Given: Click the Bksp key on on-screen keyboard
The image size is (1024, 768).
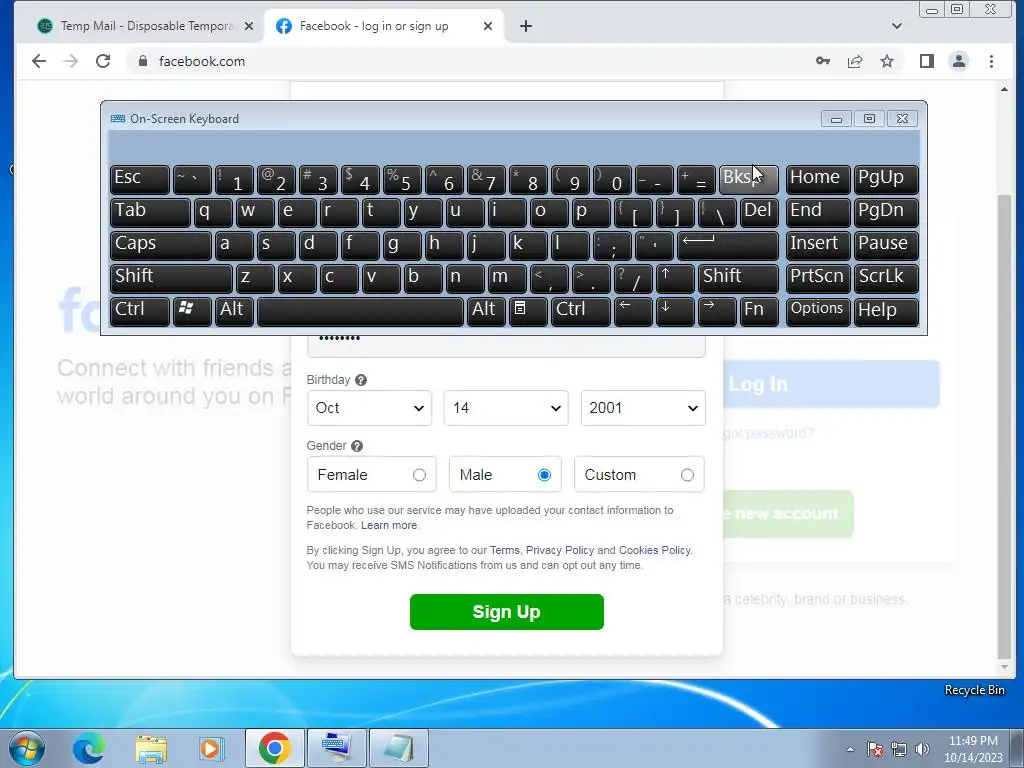Looking at the screenshot, I should [x=748, y=179].
